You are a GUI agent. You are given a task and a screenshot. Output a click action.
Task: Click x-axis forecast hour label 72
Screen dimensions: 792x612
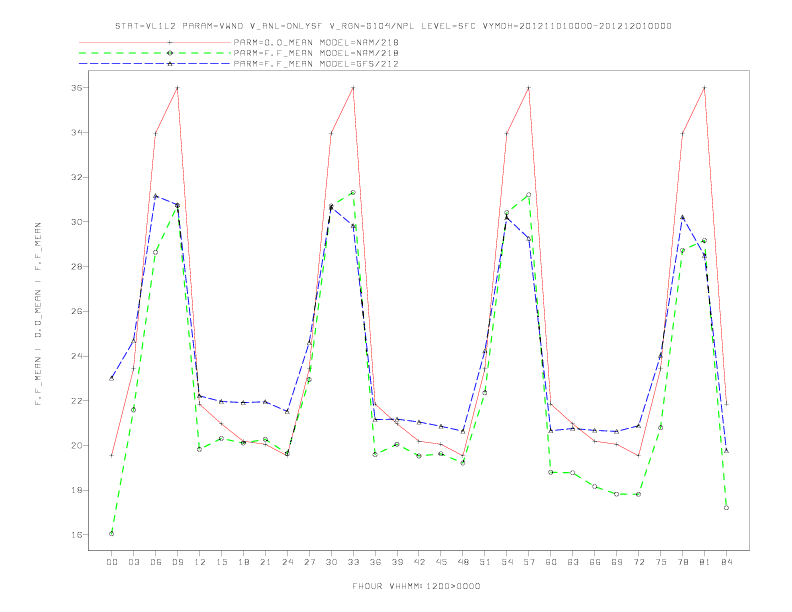point(638,562)
